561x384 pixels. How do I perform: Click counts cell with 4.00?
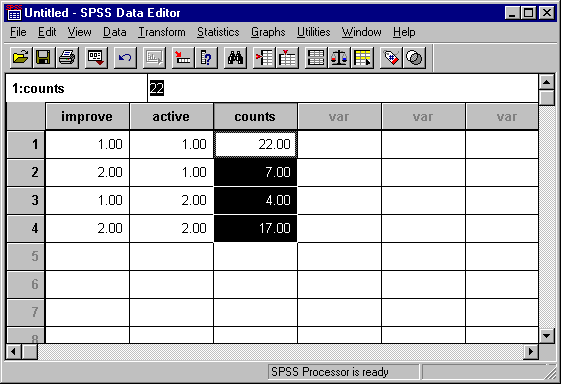click(x=255, y=200)
